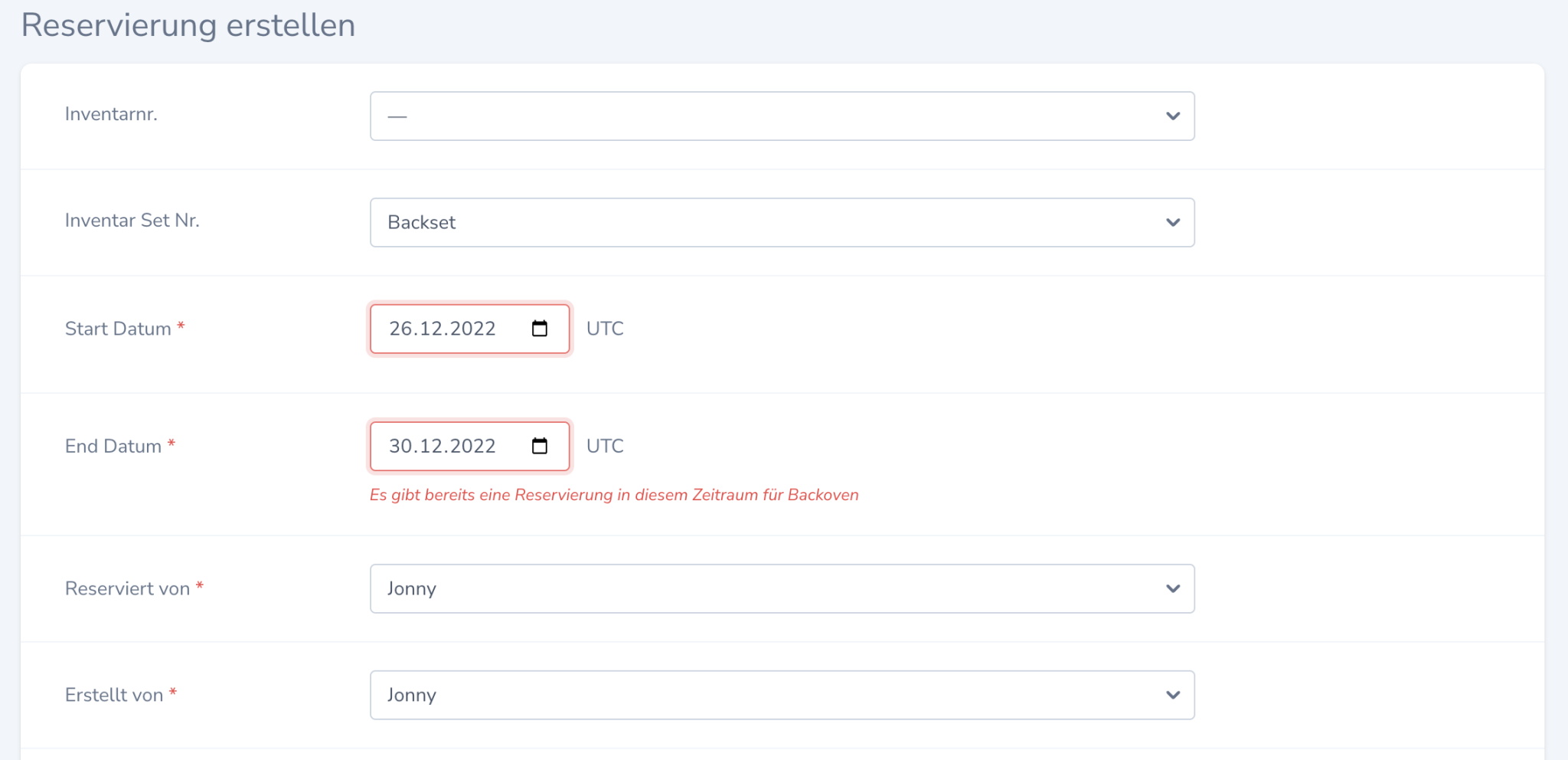Click the Start Datum label

(118, 329)
